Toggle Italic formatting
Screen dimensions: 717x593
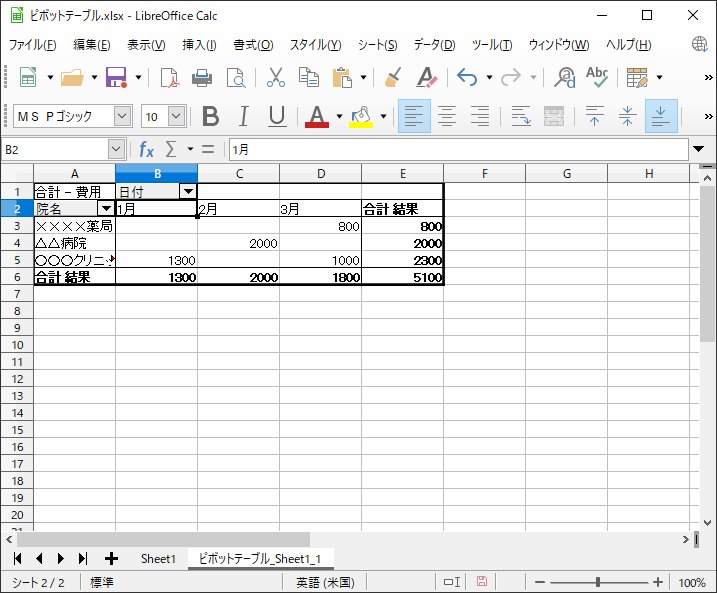coord(244,116)
